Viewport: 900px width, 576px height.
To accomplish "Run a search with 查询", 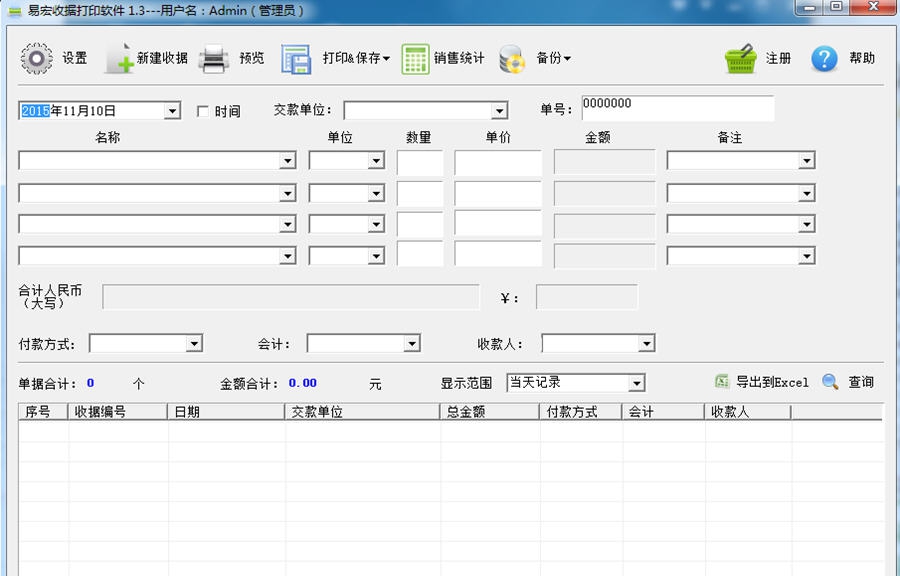I will pos(852,382).
